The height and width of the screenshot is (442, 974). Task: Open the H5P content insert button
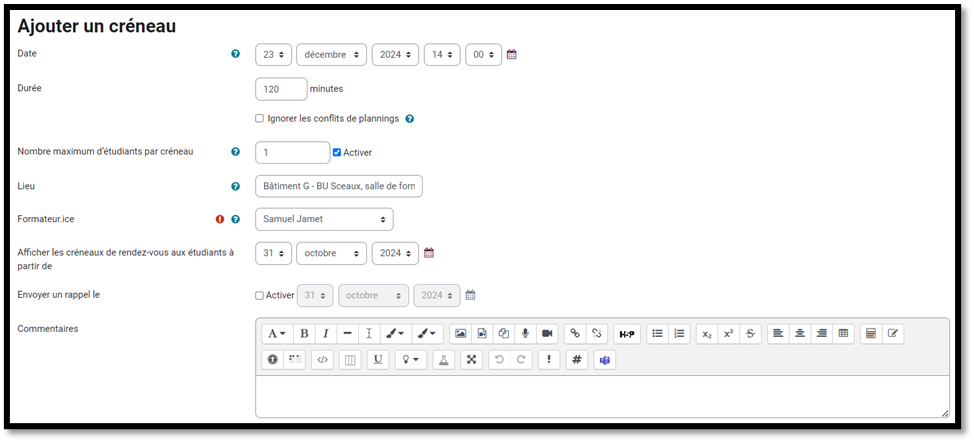pyautogui.click(x=627, y=334)
